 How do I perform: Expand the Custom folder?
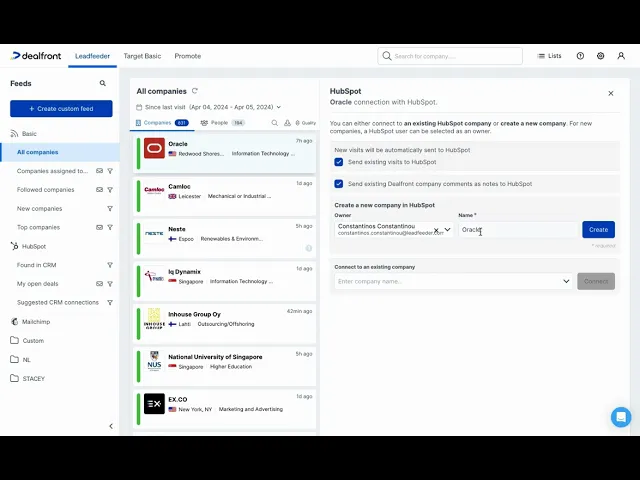point(27,340)
